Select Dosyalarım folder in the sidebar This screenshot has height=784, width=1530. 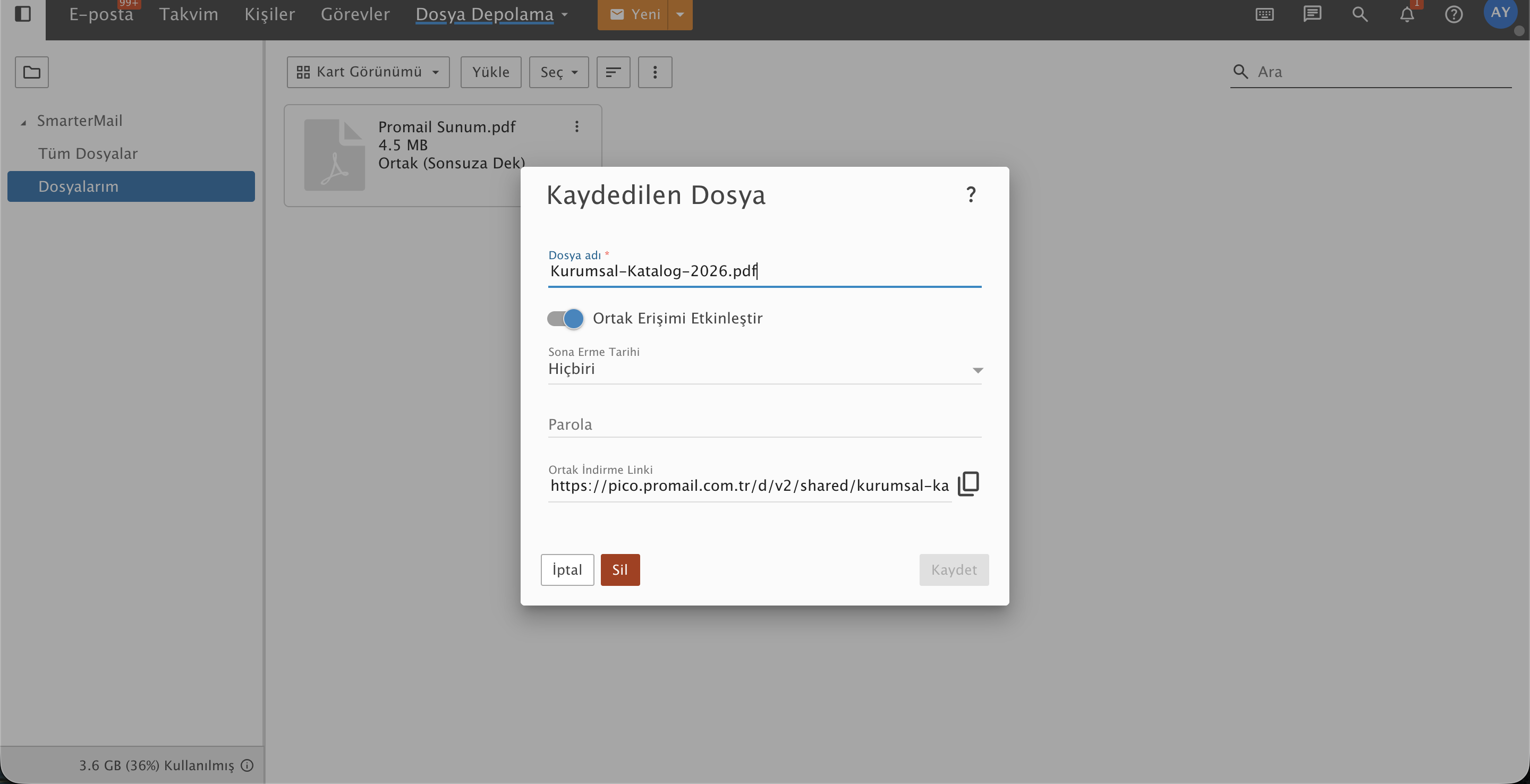tap(131, 186)
